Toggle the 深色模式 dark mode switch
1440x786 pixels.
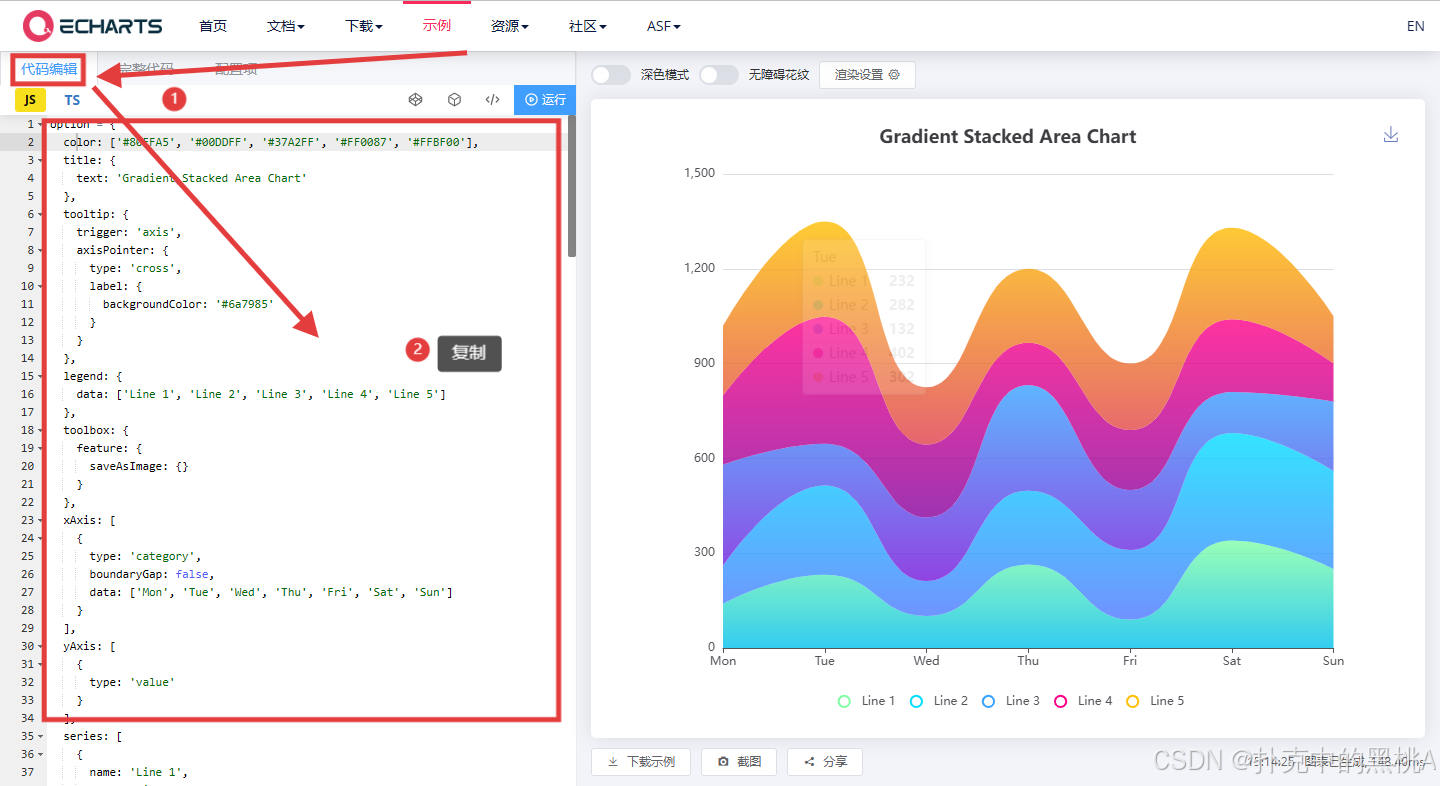(611, 75)
